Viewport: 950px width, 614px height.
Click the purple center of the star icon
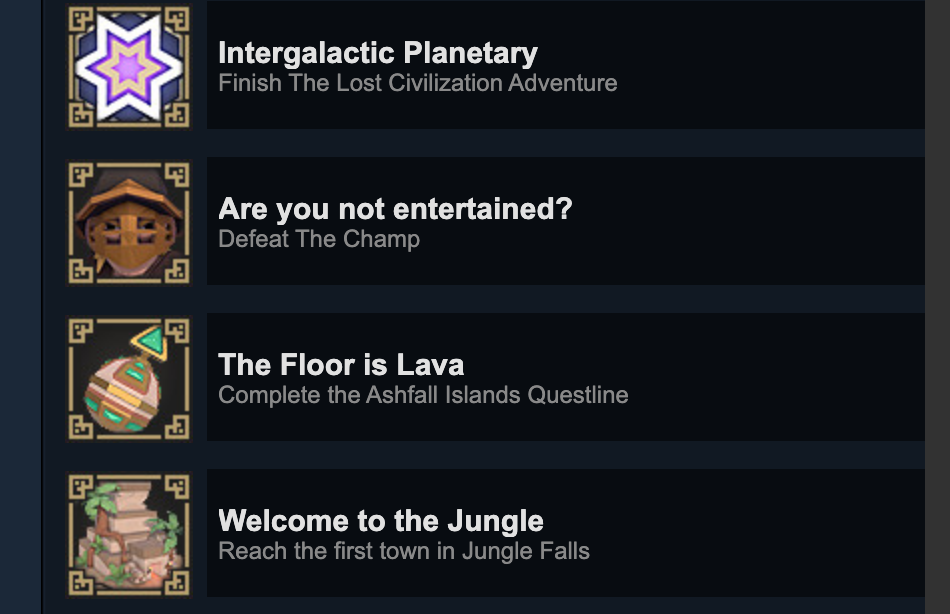[x=128, y=67]
